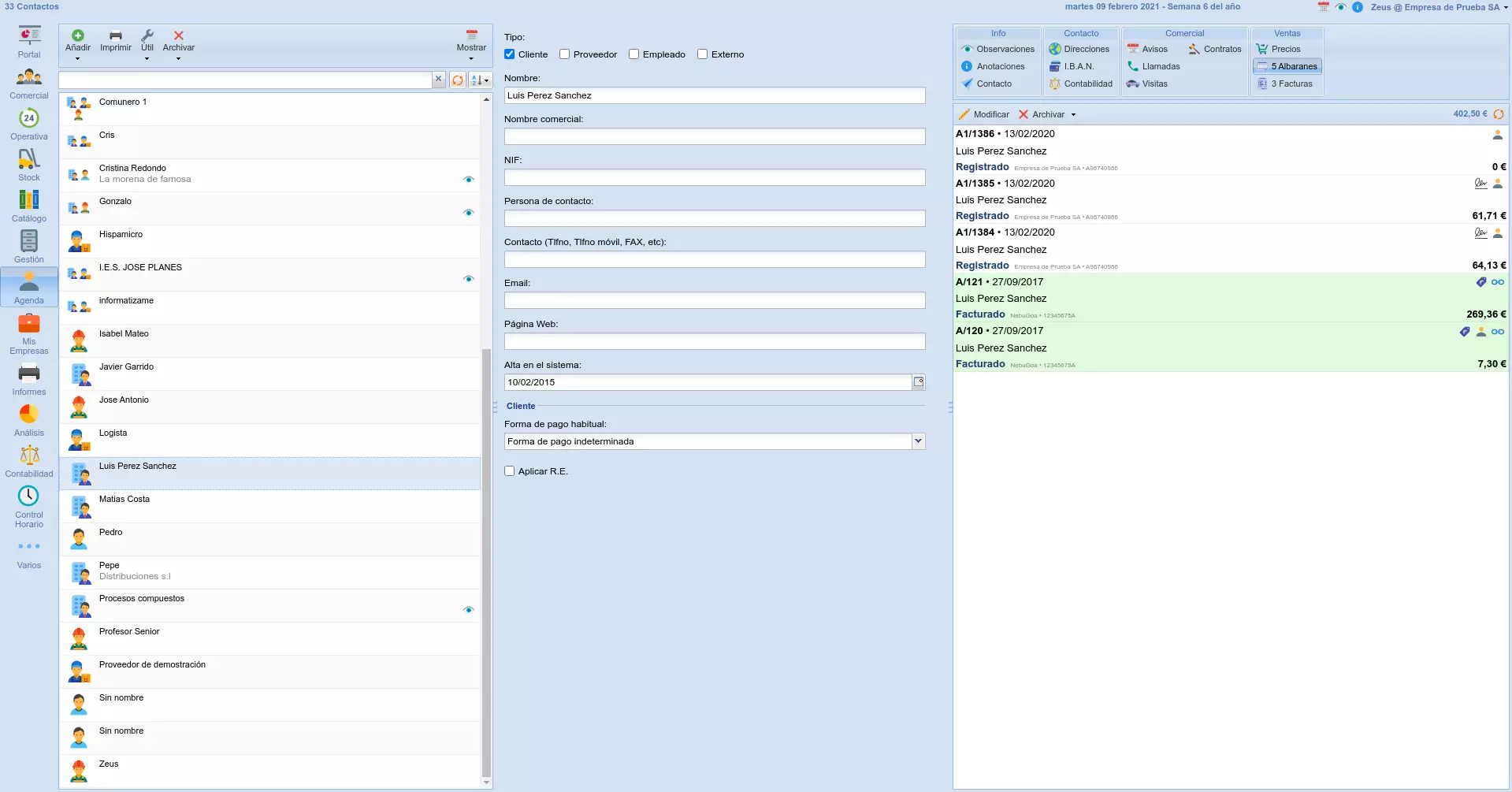Expand the Forma de pago habitual dropdown
The height and width of the screenshot is (792, 1512).
tap(918, 441)
